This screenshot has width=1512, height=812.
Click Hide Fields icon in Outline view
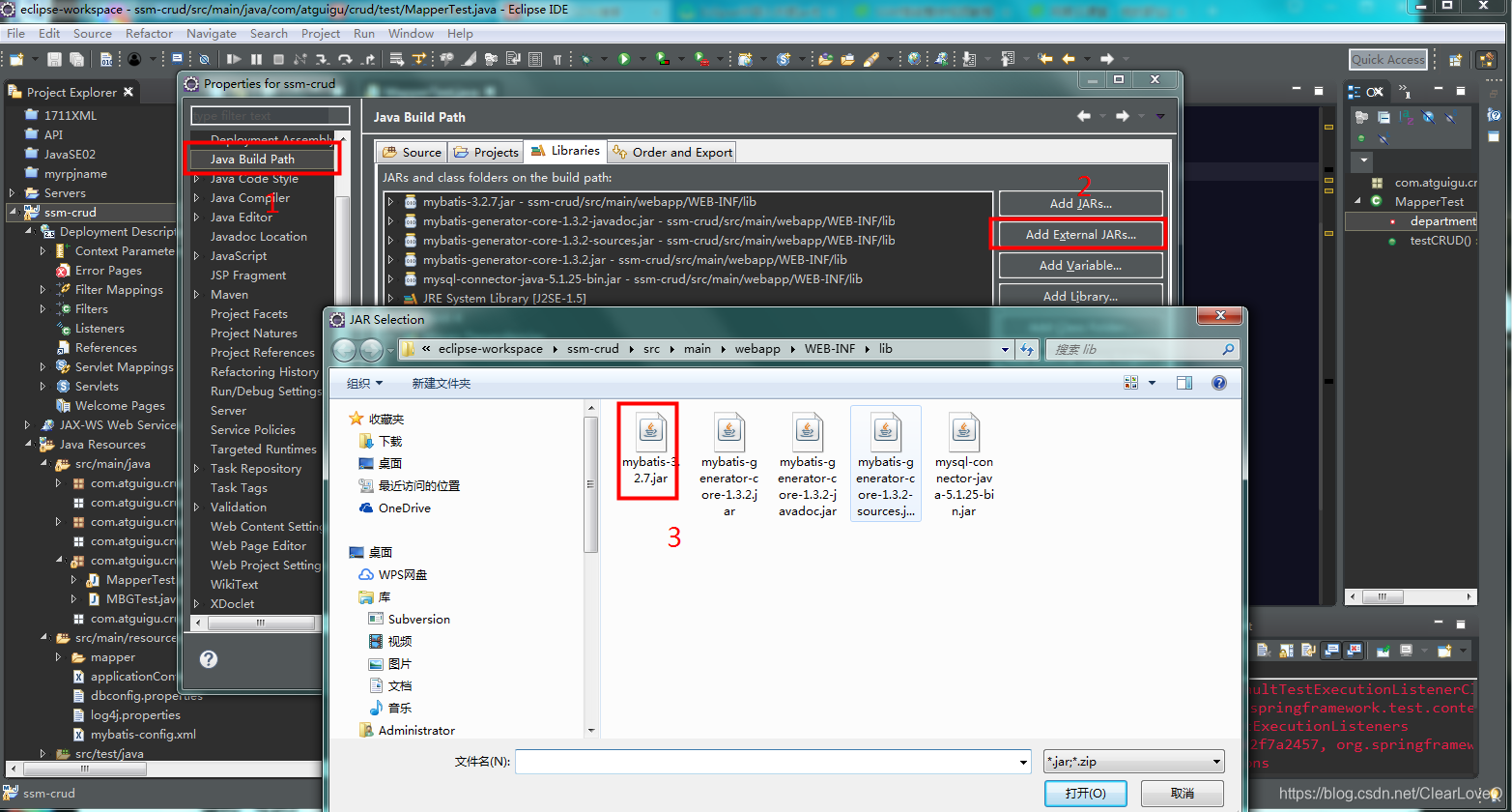[1429, 117]
